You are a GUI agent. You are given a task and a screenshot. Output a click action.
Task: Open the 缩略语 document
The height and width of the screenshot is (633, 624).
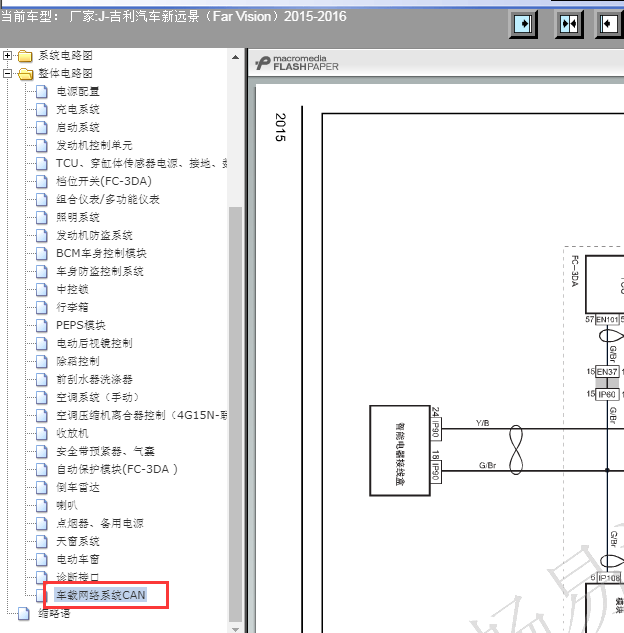point(54,613)
